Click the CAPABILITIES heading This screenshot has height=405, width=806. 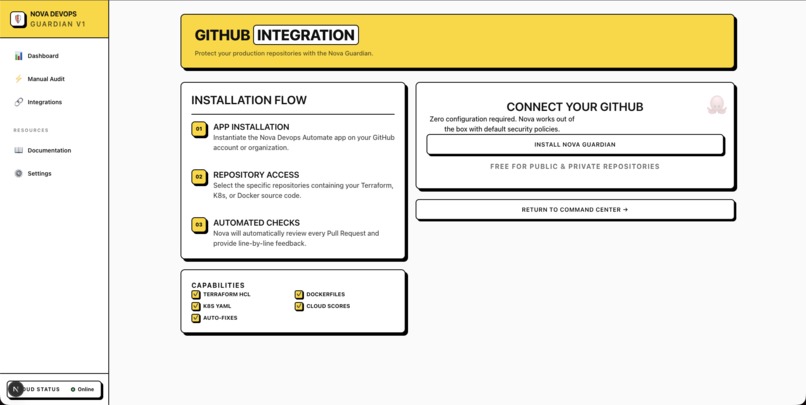coord(218,285)
